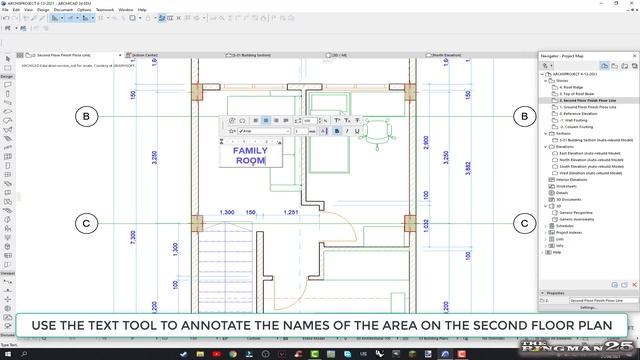Toggle right text alignment
The image size is (640, 360).
(x=276, y=120)
